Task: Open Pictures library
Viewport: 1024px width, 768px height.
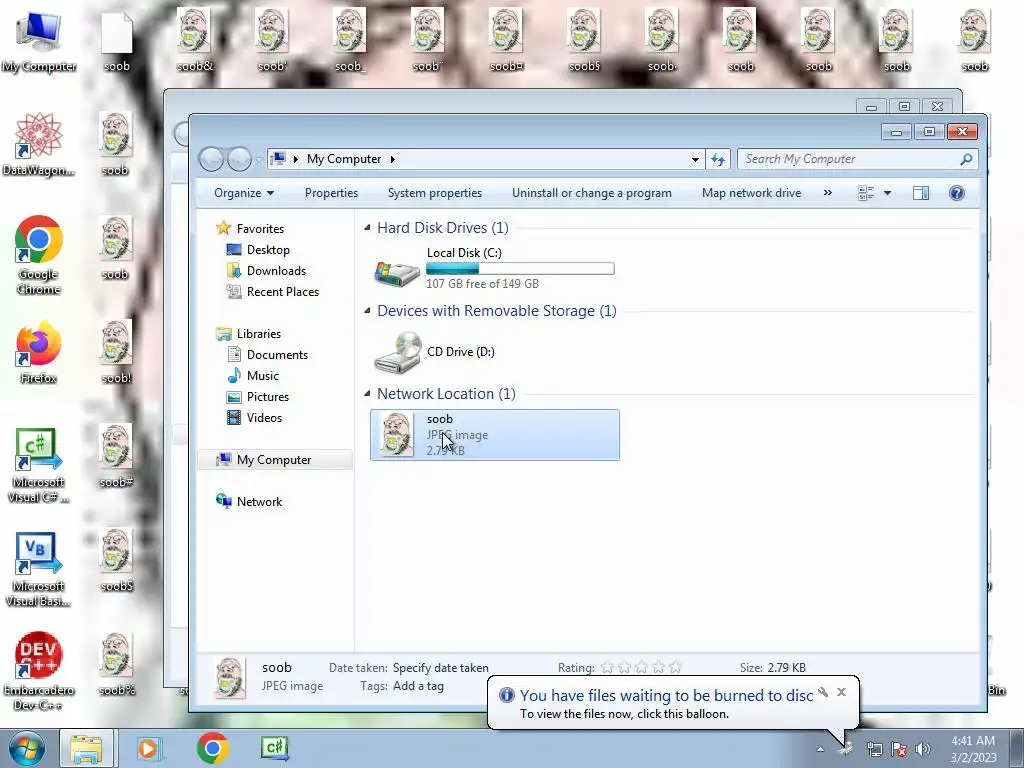Action: (x=268, y=396)
